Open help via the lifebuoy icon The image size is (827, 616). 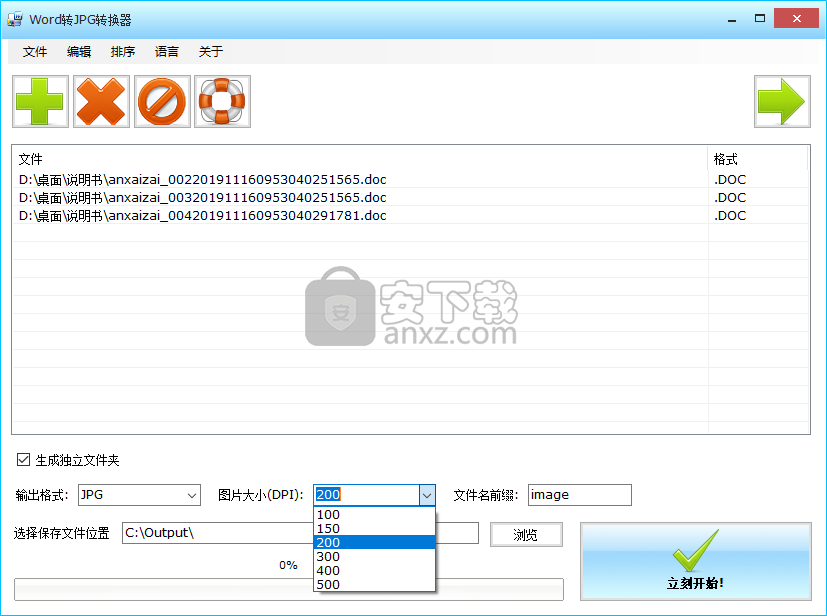coord(222,101)
